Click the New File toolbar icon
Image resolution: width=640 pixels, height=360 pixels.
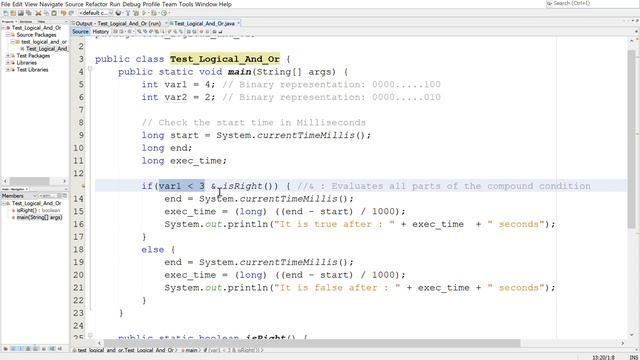(5, 13)
